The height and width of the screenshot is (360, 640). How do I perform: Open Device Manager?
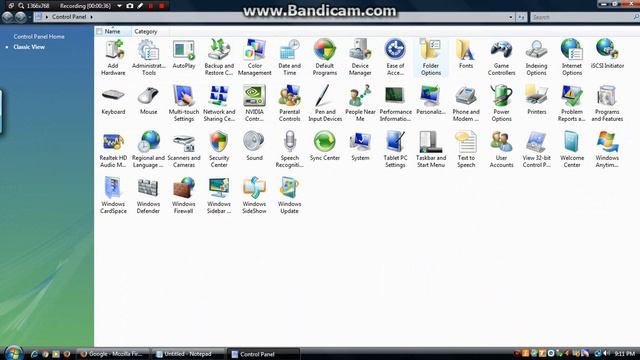coord(360,58)
